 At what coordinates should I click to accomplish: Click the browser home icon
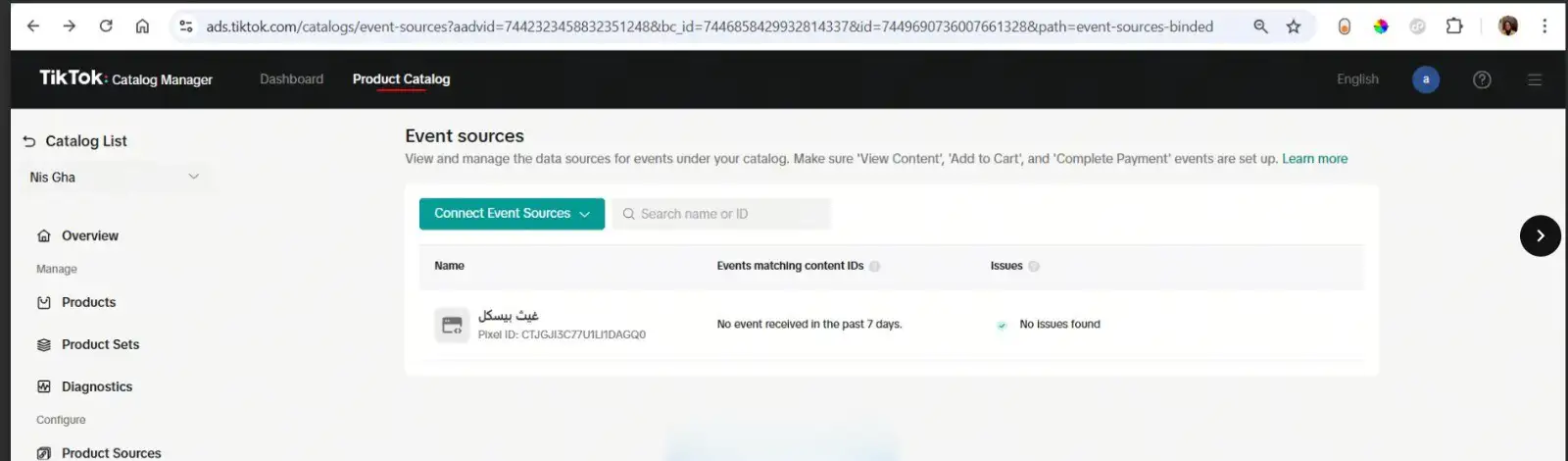tap(142, 26)
